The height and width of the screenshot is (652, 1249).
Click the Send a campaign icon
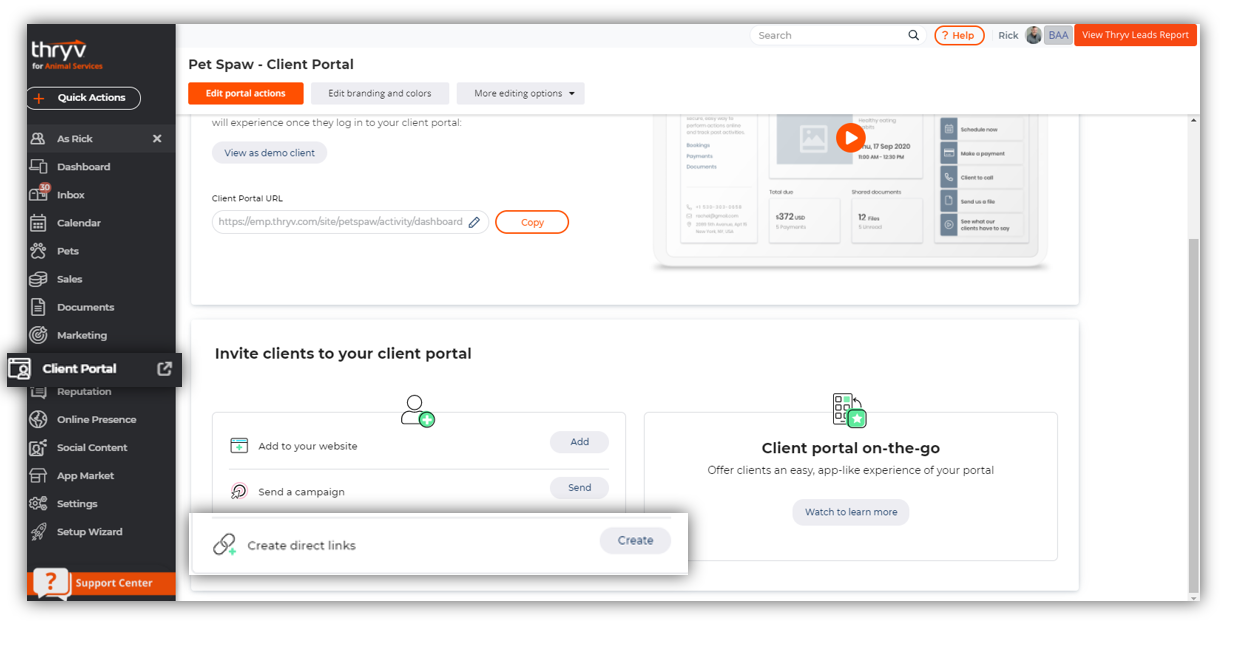coord(239,491)
